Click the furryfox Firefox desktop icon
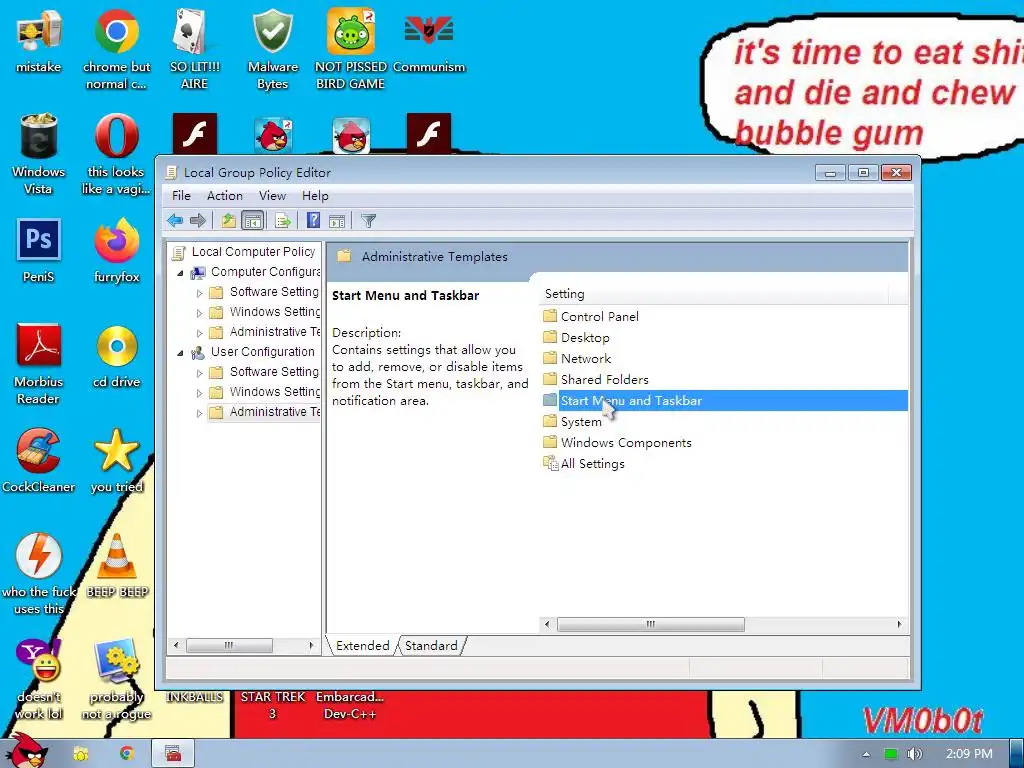This screenshot has height=768, width=1024. tap(116, 251)
